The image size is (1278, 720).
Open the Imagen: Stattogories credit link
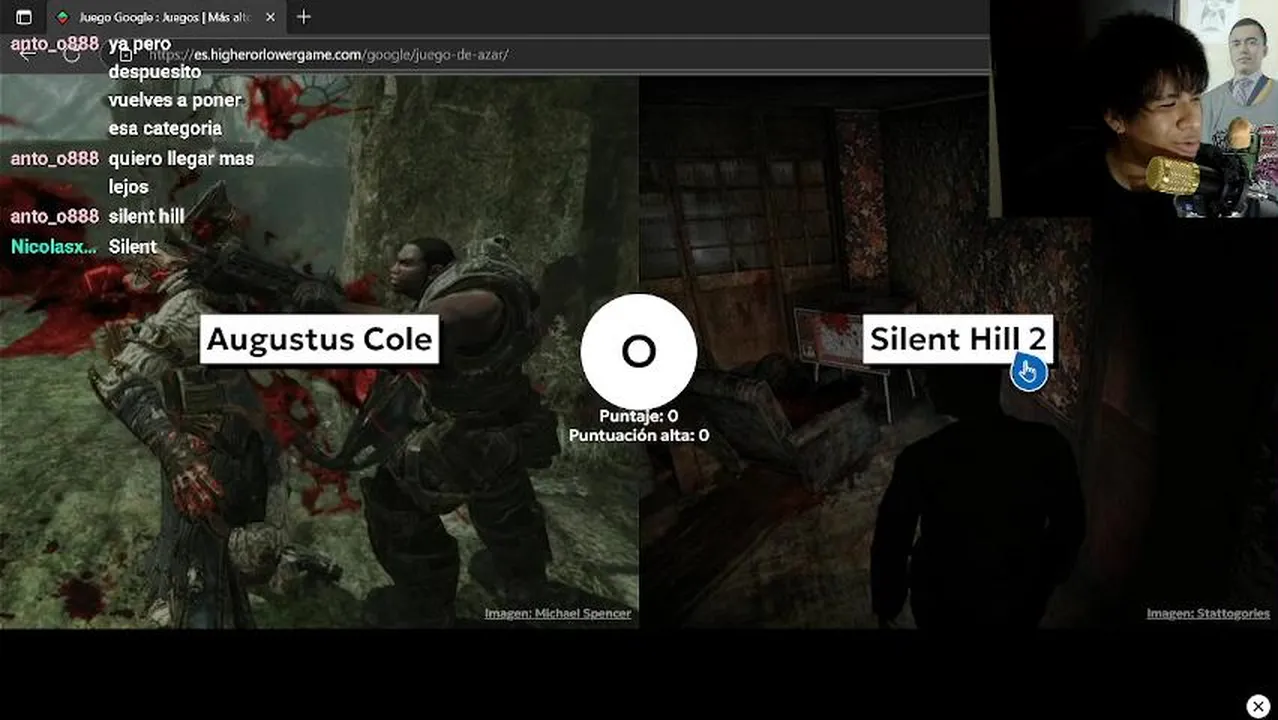(x=1208, y=613)
